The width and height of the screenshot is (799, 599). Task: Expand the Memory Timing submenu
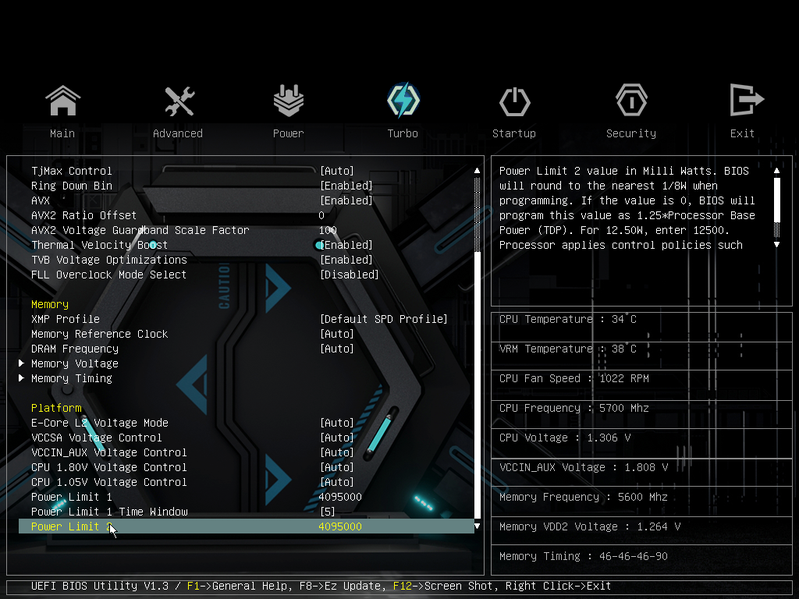click(x=71, y=378)
